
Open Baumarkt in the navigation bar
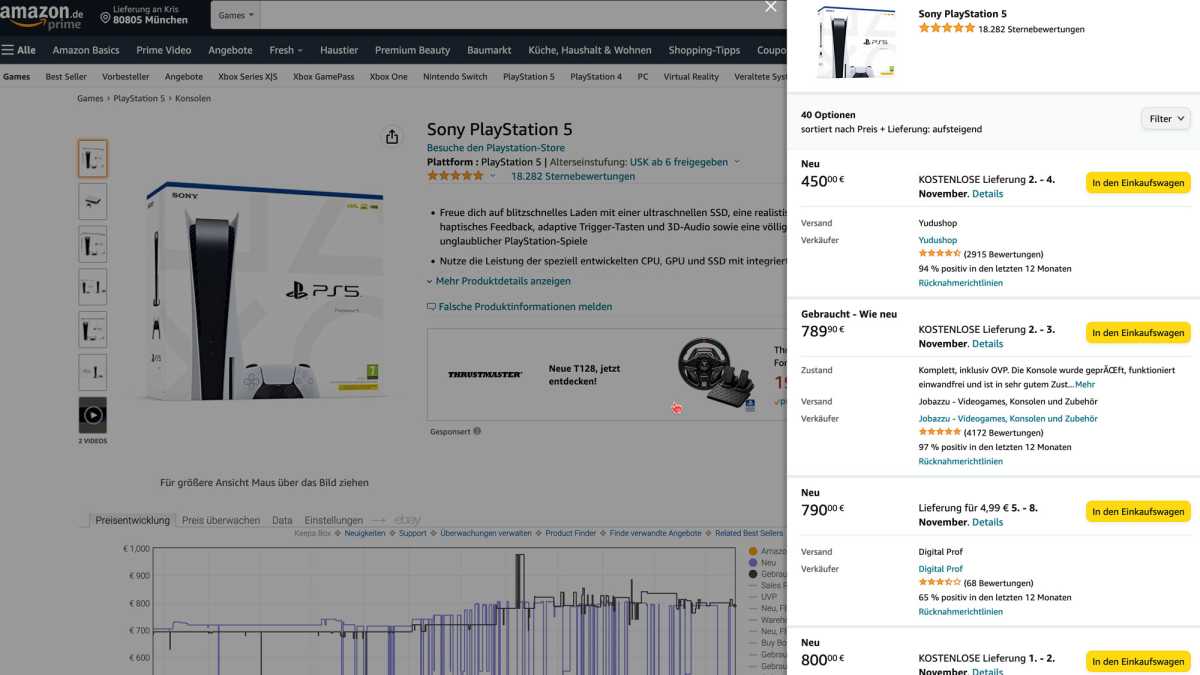point(489,50)
